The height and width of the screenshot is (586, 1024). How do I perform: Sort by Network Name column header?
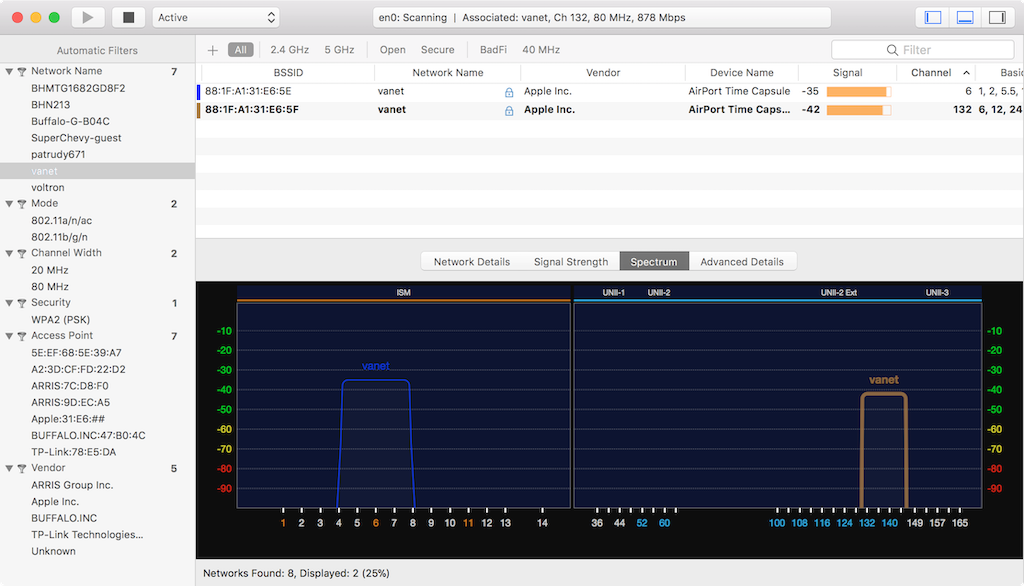tap(448, 73)
